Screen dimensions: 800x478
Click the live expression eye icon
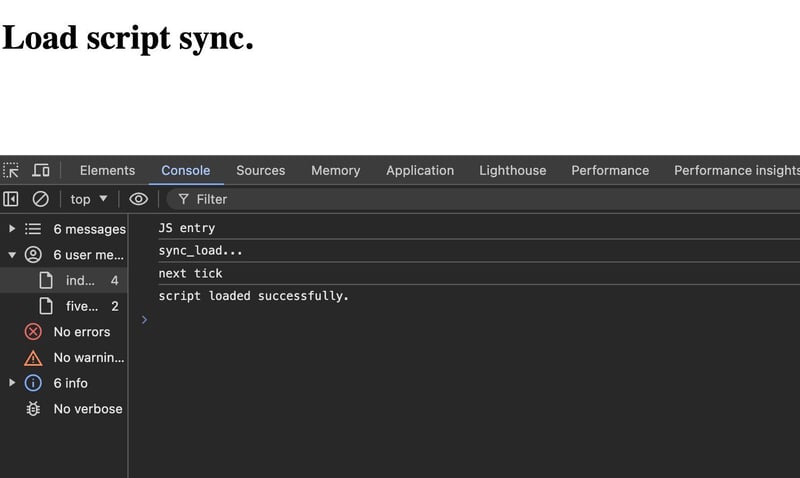point(138,199)
